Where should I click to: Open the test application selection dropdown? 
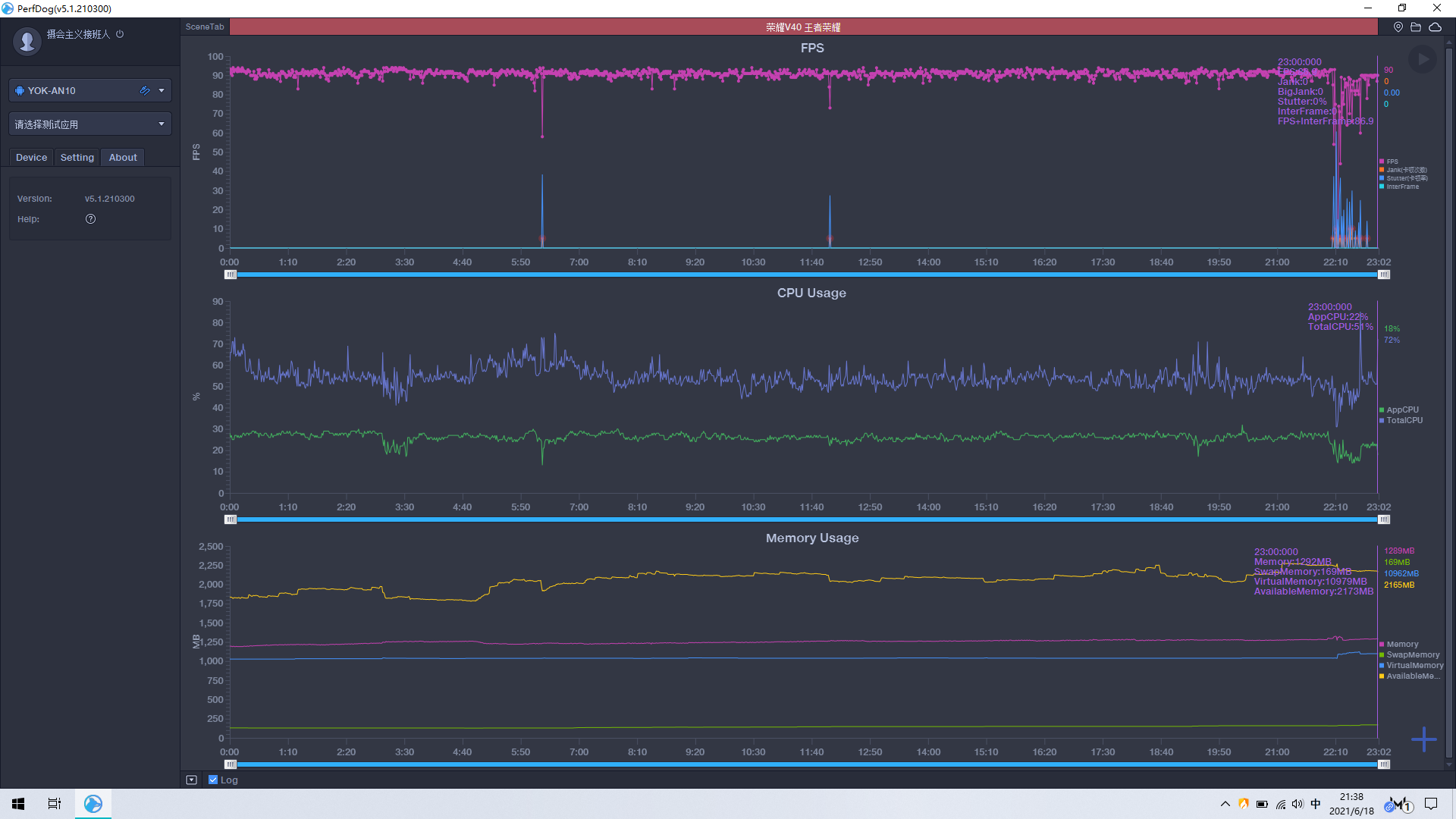coord(90,124)
